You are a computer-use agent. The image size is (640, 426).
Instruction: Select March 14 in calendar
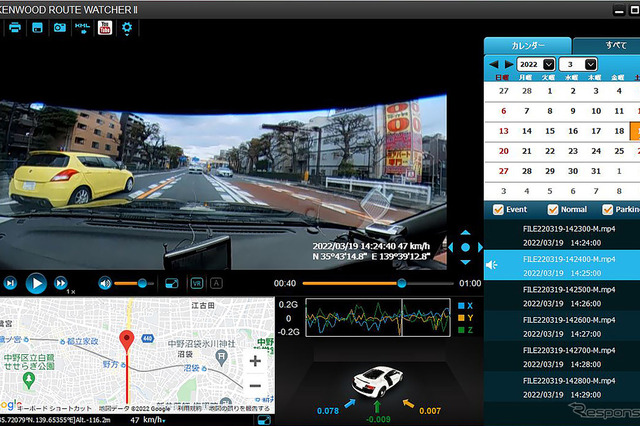click(527, 131)
